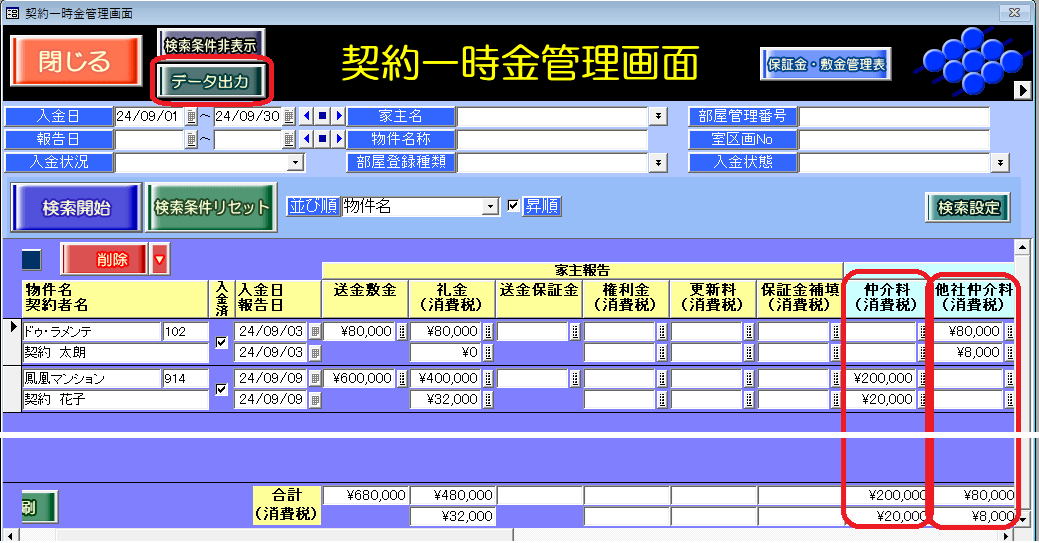
Task: Select the dark blue square above table
Action: tap(32, 260)
